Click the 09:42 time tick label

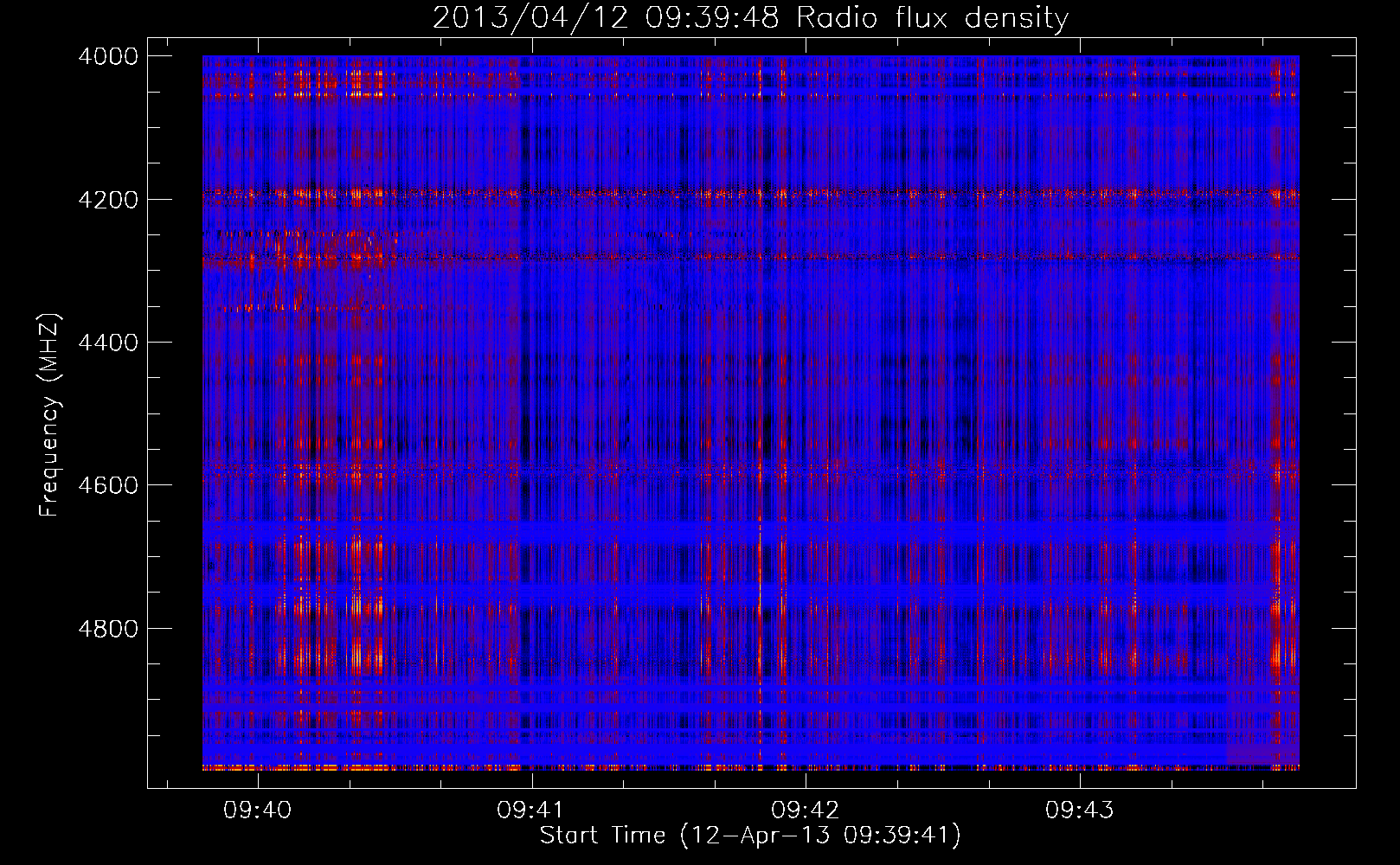pos(805,811)
